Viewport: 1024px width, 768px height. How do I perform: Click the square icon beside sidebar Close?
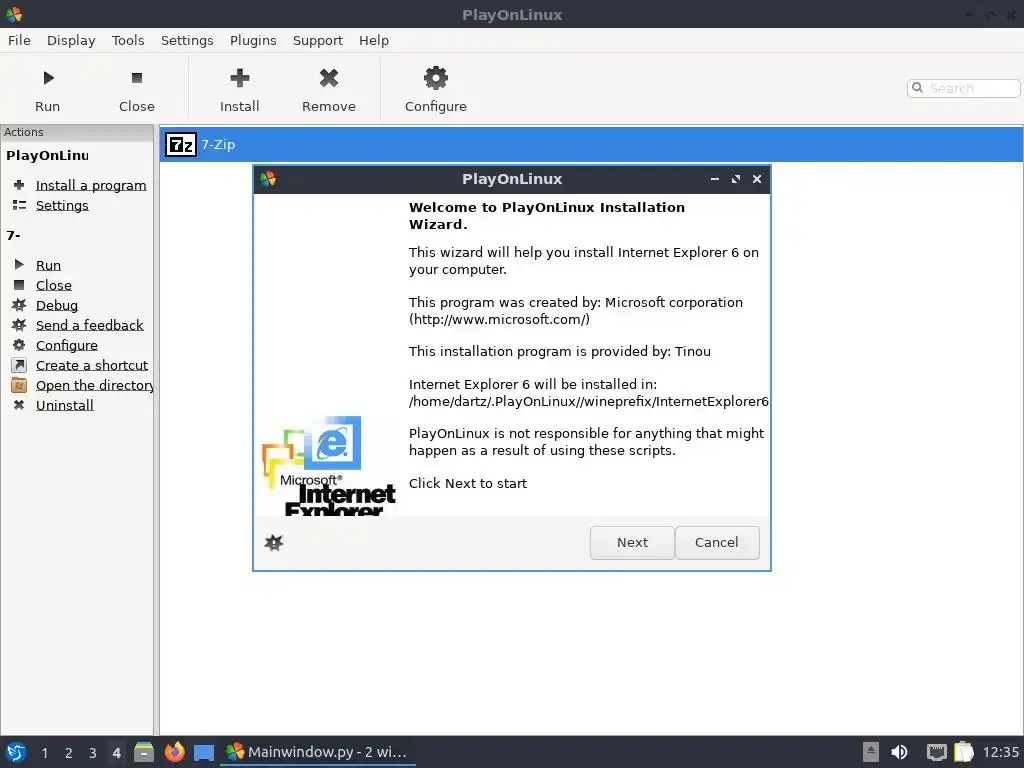pyautogui.click(x=19, y=285)
